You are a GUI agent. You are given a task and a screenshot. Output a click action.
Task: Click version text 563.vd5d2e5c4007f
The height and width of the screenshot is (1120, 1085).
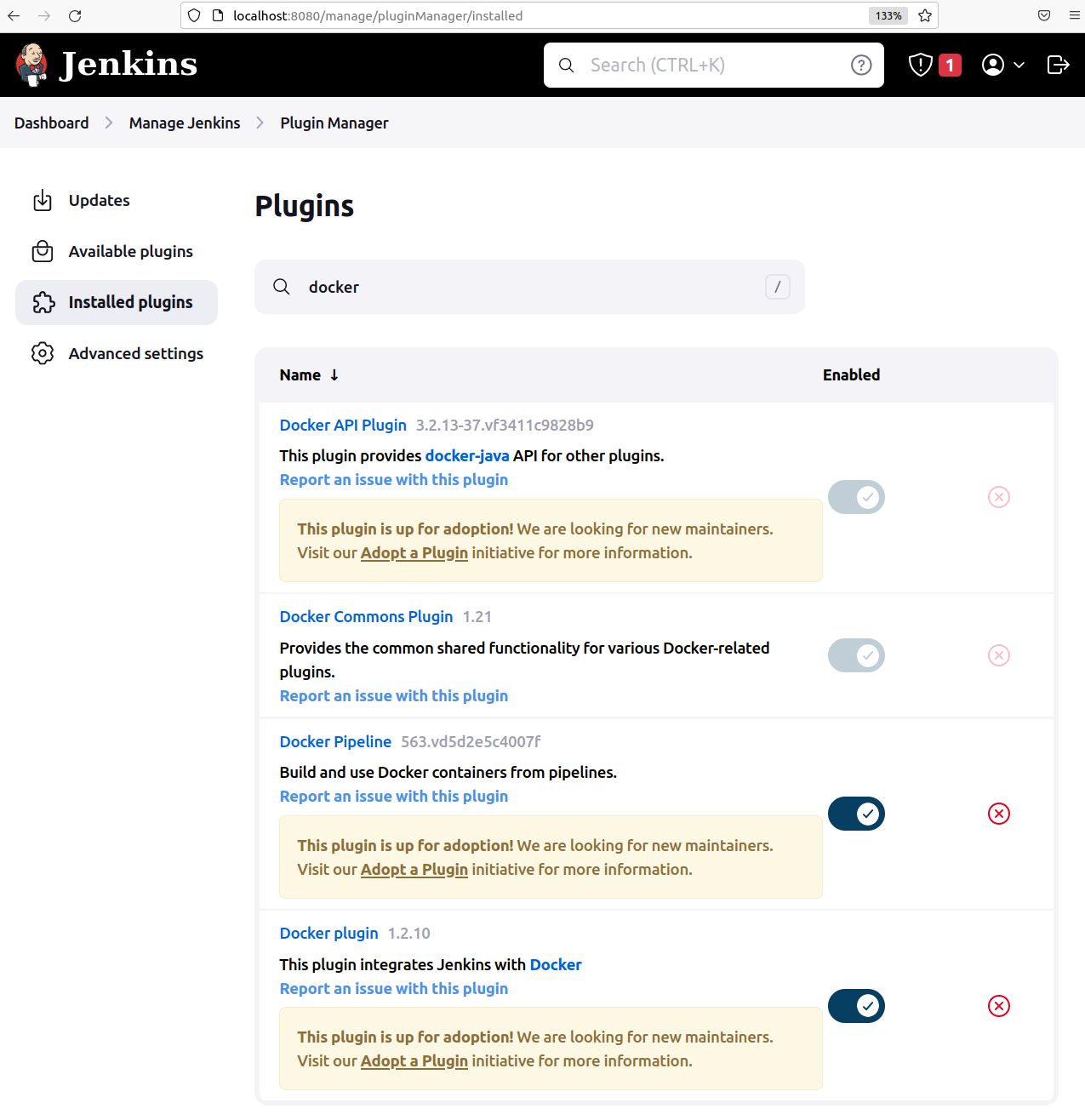tap(471, 742)
